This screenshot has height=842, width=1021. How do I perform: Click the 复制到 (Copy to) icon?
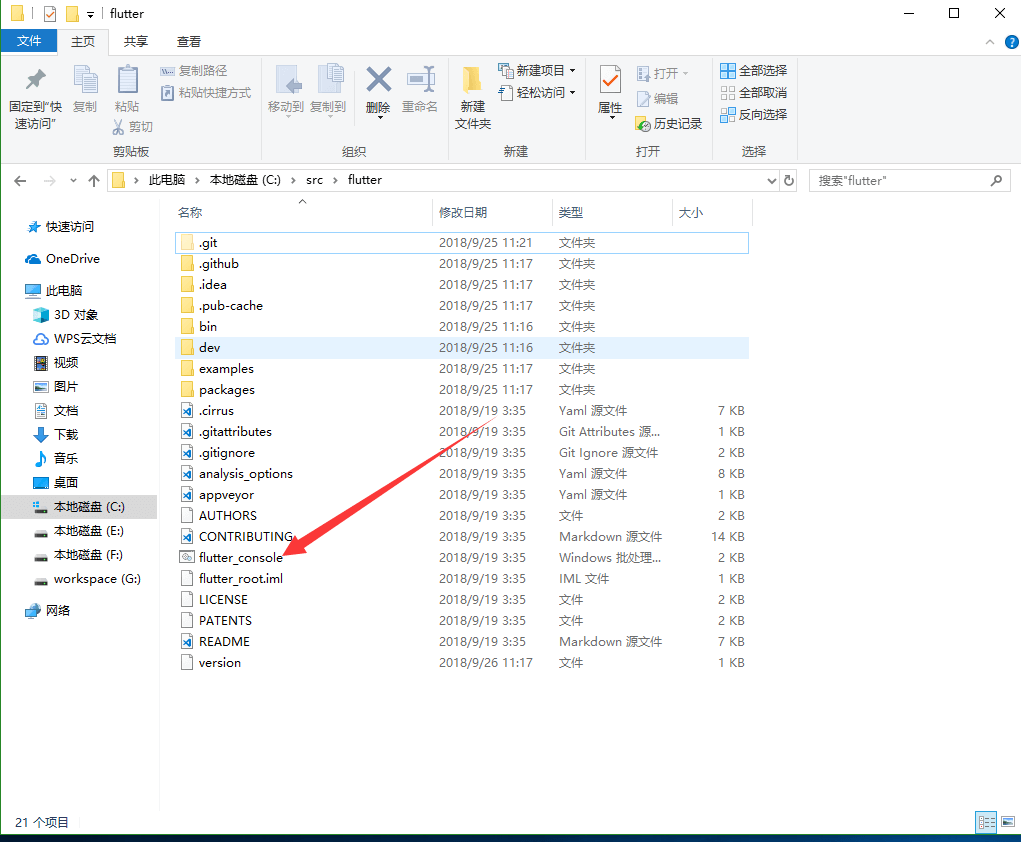coord(332,90)
